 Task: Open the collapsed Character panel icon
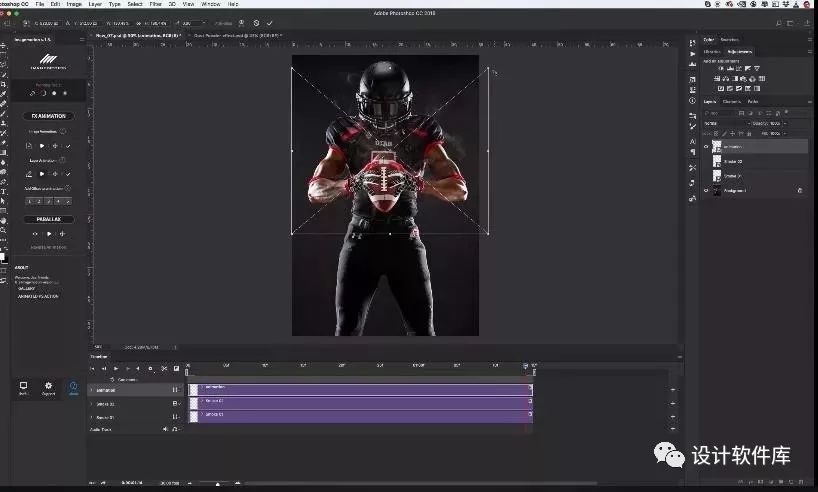click(692, 141)
